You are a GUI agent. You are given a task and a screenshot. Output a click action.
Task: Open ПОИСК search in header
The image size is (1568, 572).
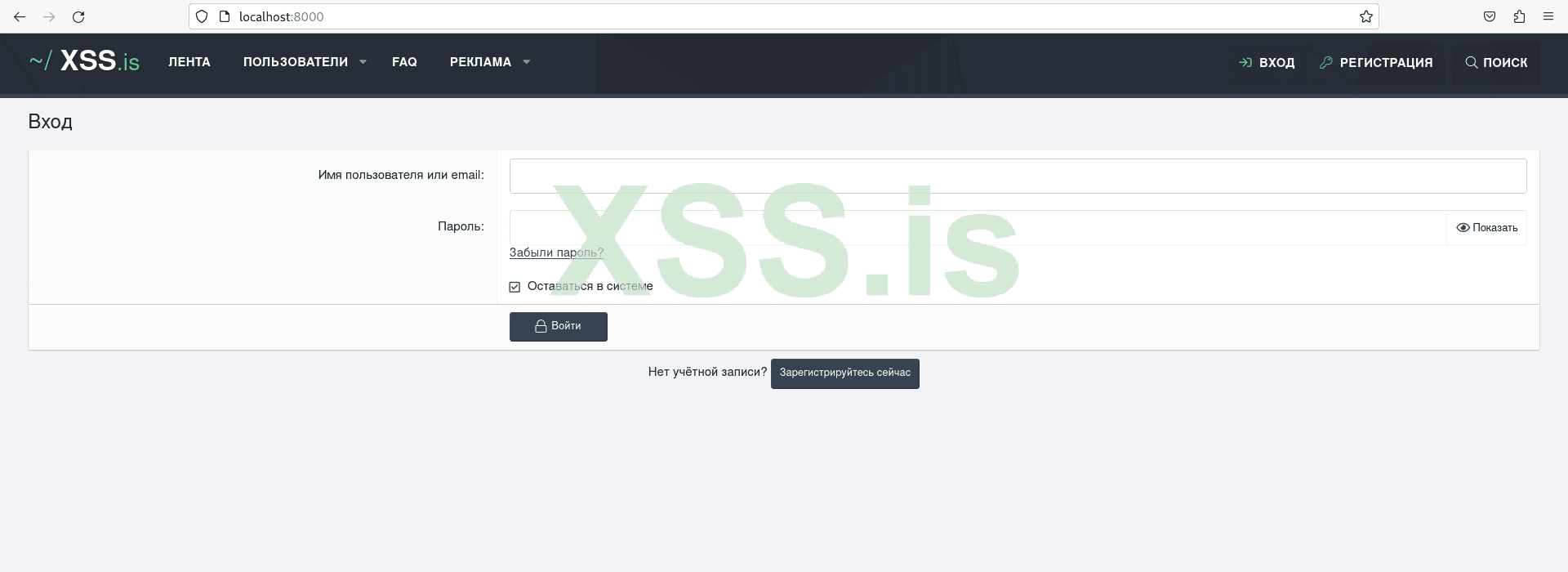click(x=1496, y=62)
